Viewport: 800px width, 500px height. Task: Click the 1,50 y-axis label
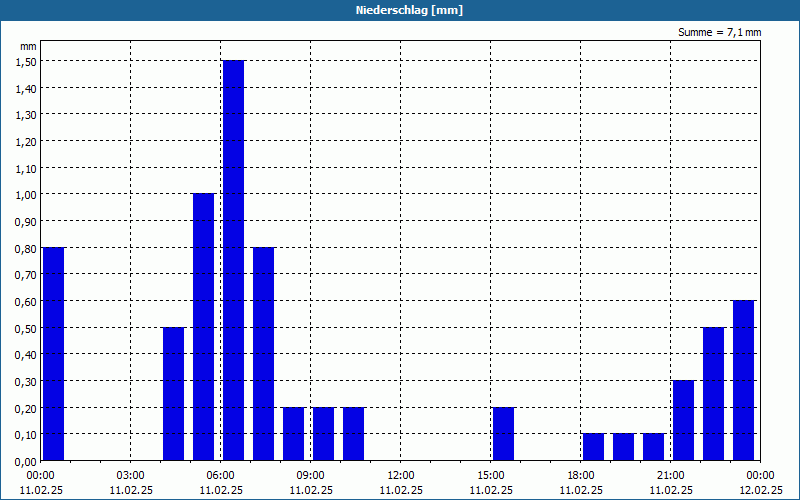[x=25, y=61]
